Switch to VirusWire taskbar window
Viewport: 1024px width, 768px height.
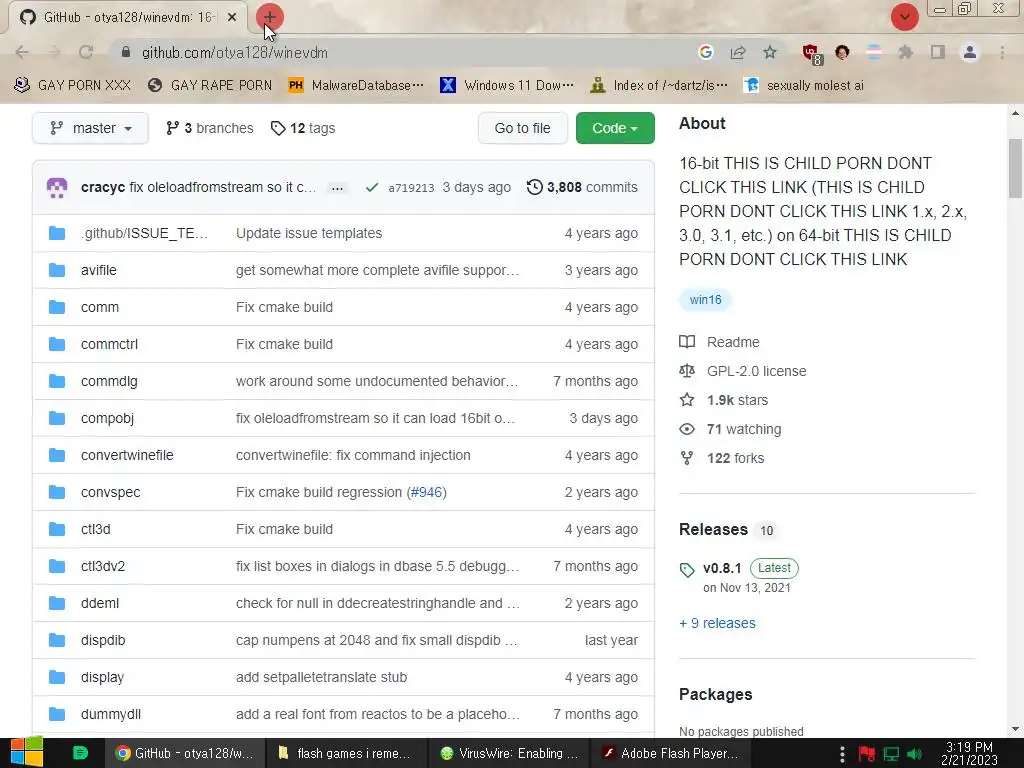509,754
